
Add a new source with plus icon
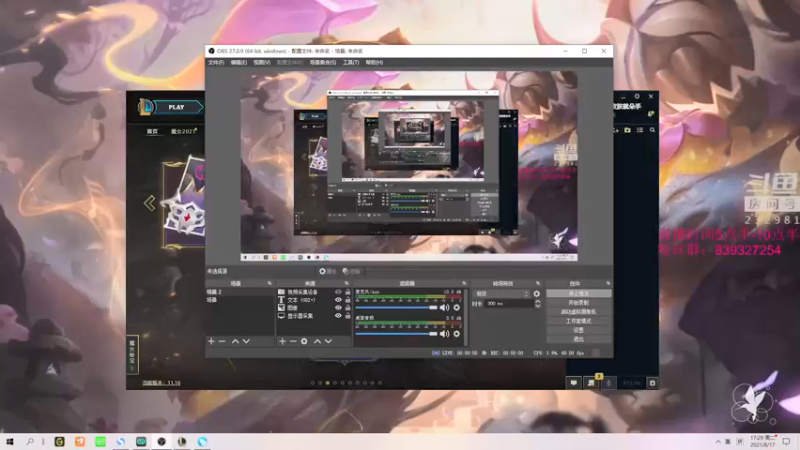point(282,341)
